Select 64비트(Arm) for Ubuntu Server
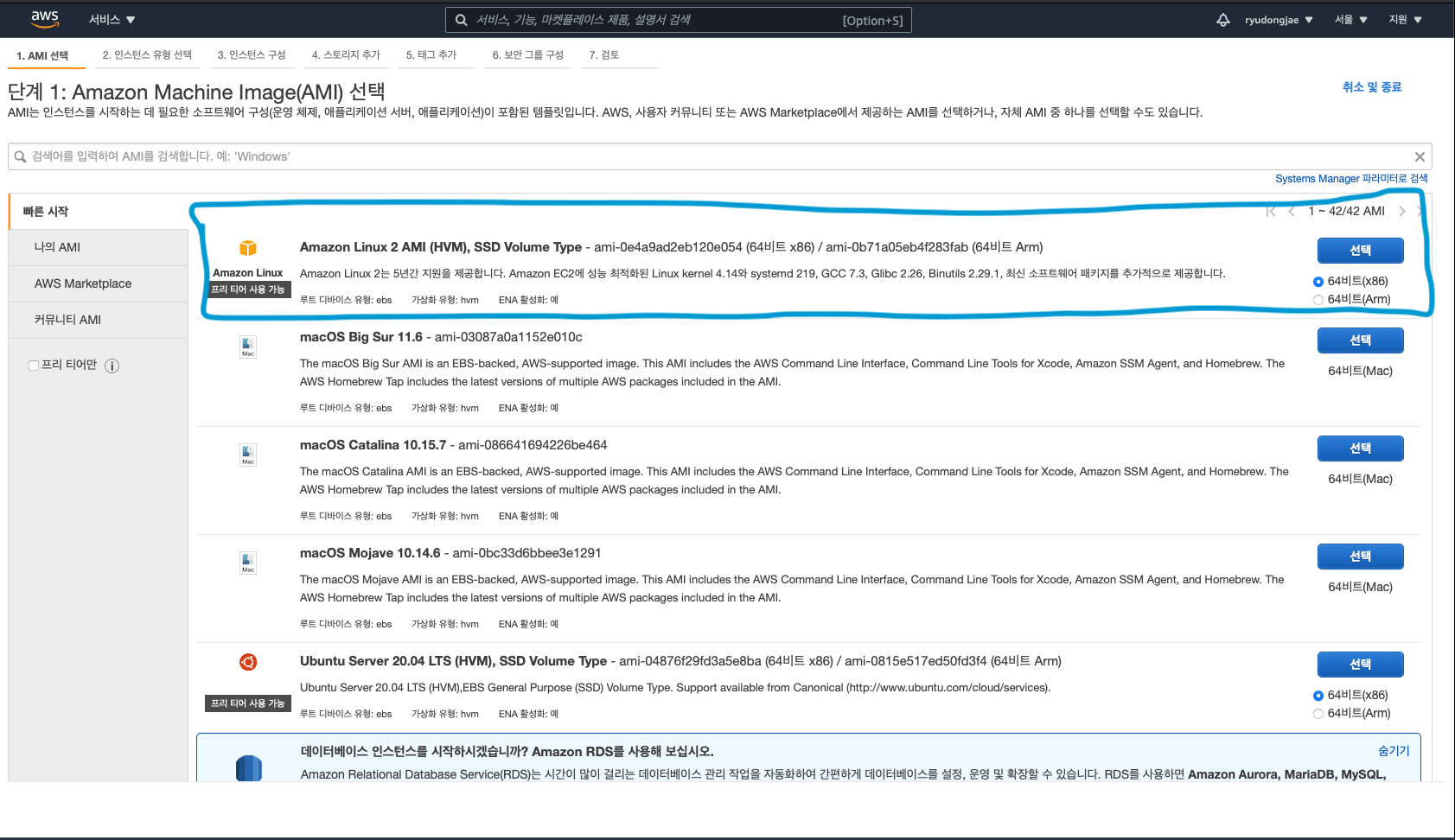The width and height of the screenshot is (1455, 840). click(x=1318, y=714)
